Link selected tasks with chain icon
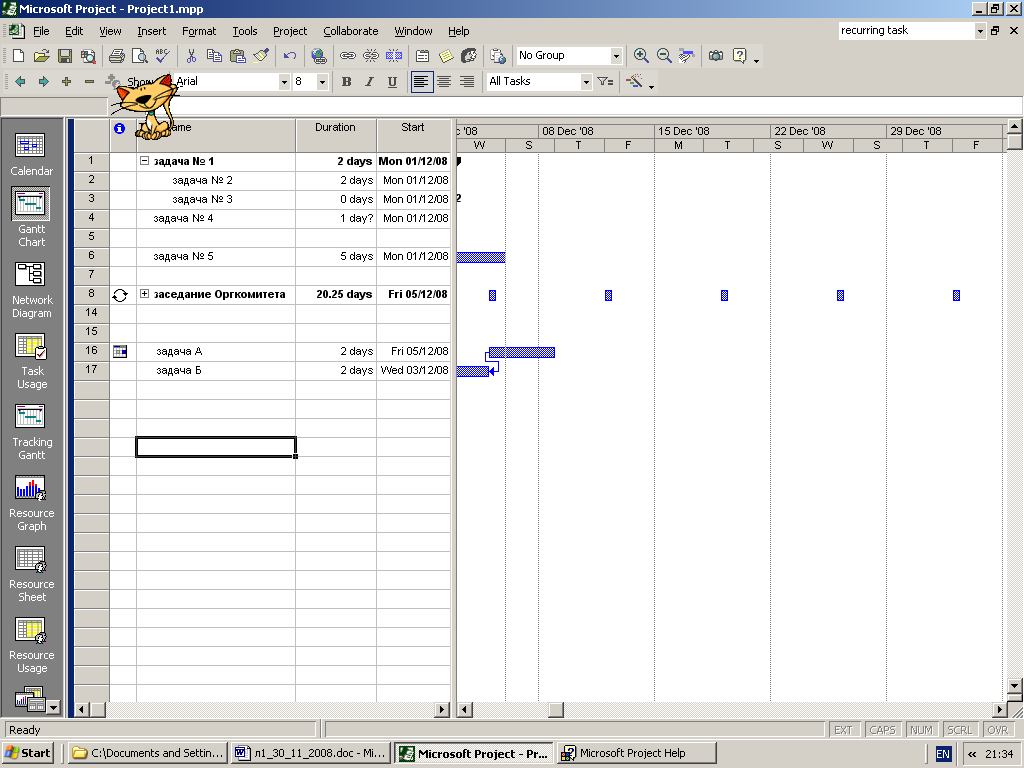 pos(347,56)
